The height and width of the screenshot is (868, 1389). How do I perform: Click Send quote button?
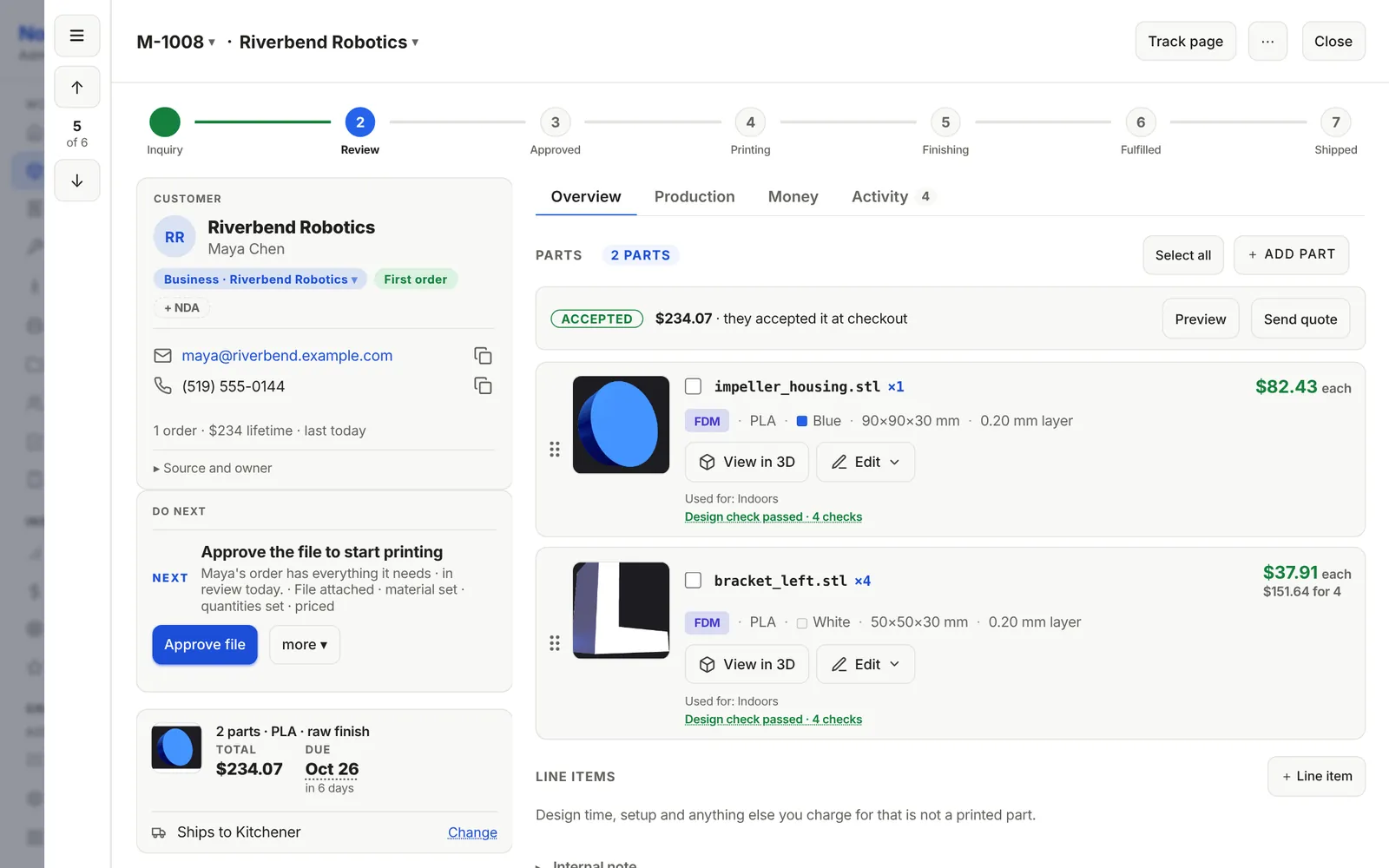tap(1300, 319)
